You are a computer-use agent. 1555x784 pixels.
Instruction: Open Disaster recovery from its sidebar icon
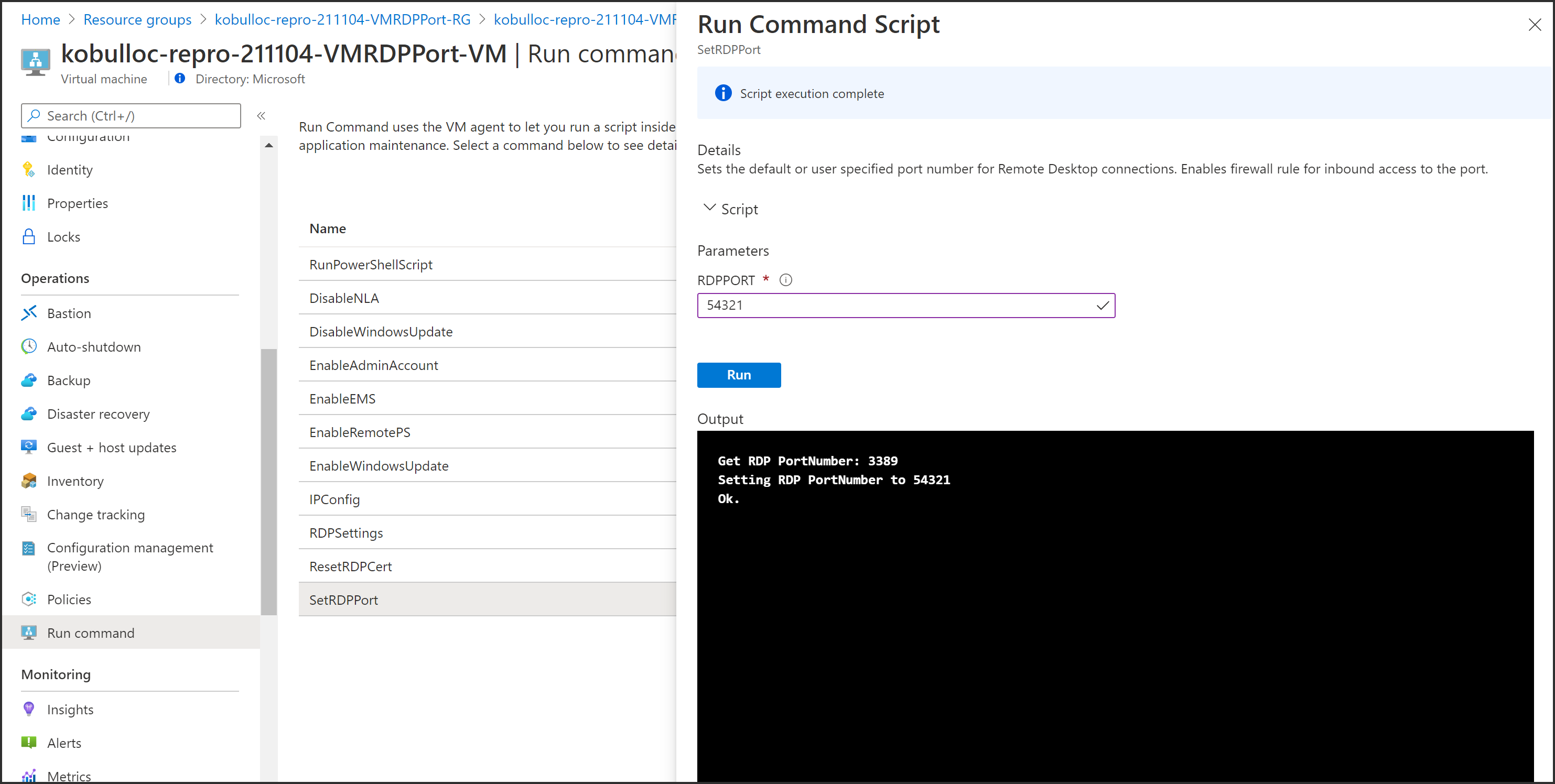click(x=29, y=413)
